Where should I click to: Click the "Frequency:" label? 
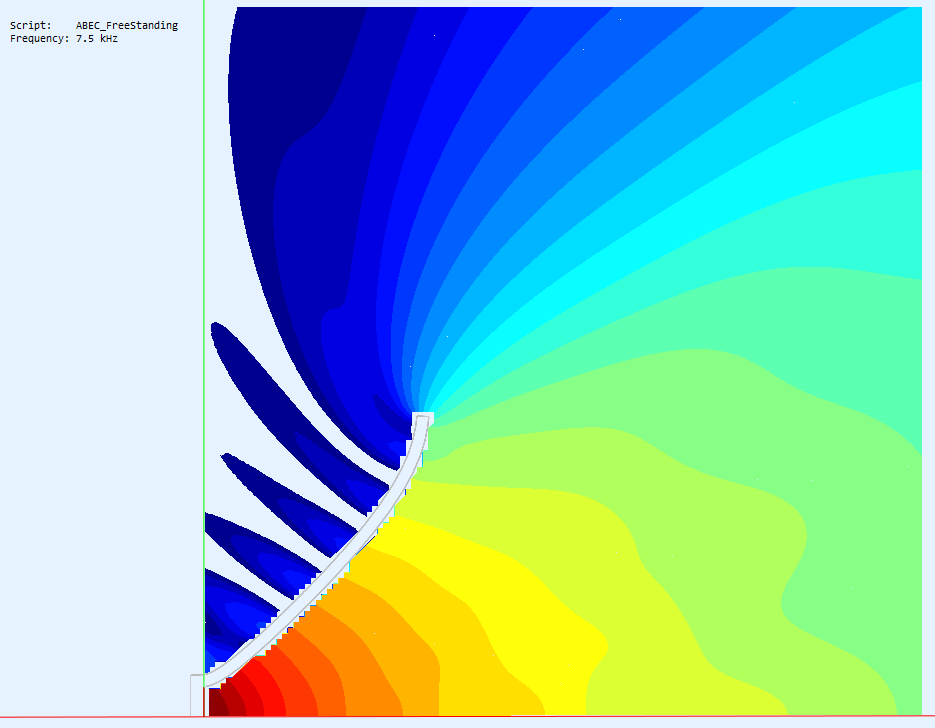[40, 39]
